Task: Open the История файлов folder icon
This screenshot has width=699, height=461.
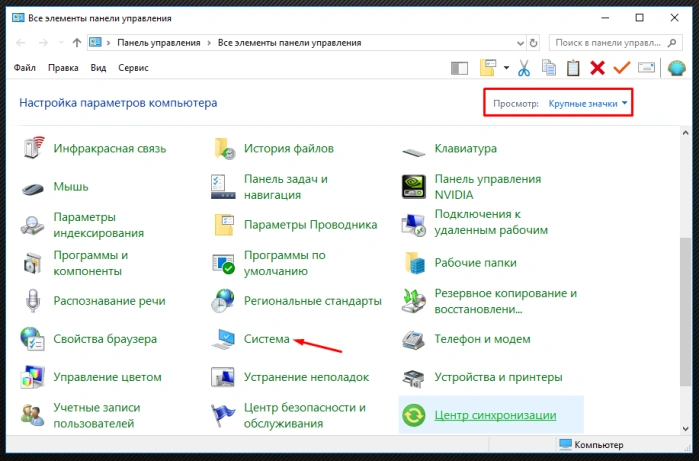Action: pyautogui.click(x=224, y=148)
